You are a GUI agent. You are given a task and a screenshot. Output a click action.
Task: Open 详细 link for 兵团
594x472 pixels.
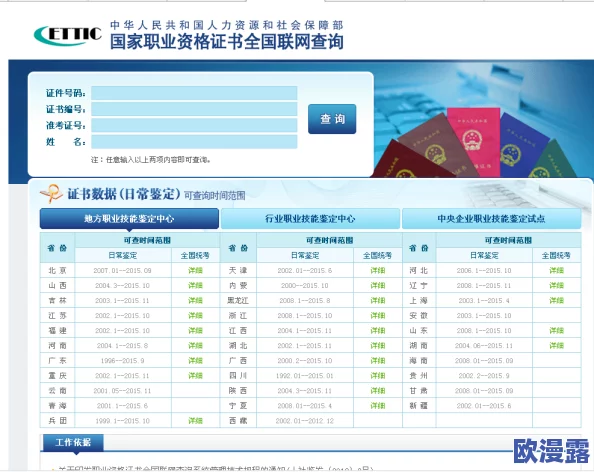click(x=195, y=421)
